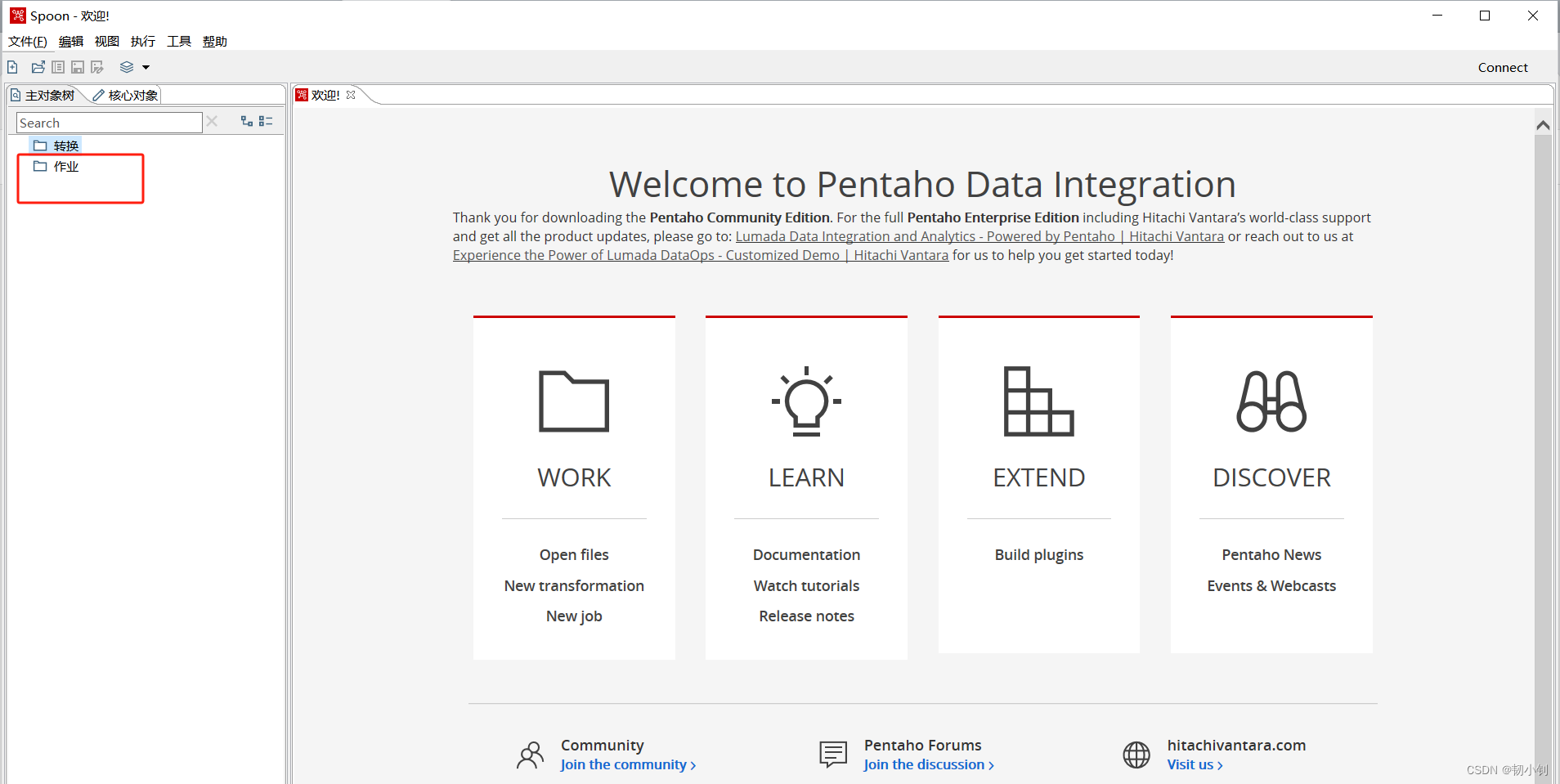
Task: Click the EXTEND blocks icon
Action: click(x=1038, y=401)
